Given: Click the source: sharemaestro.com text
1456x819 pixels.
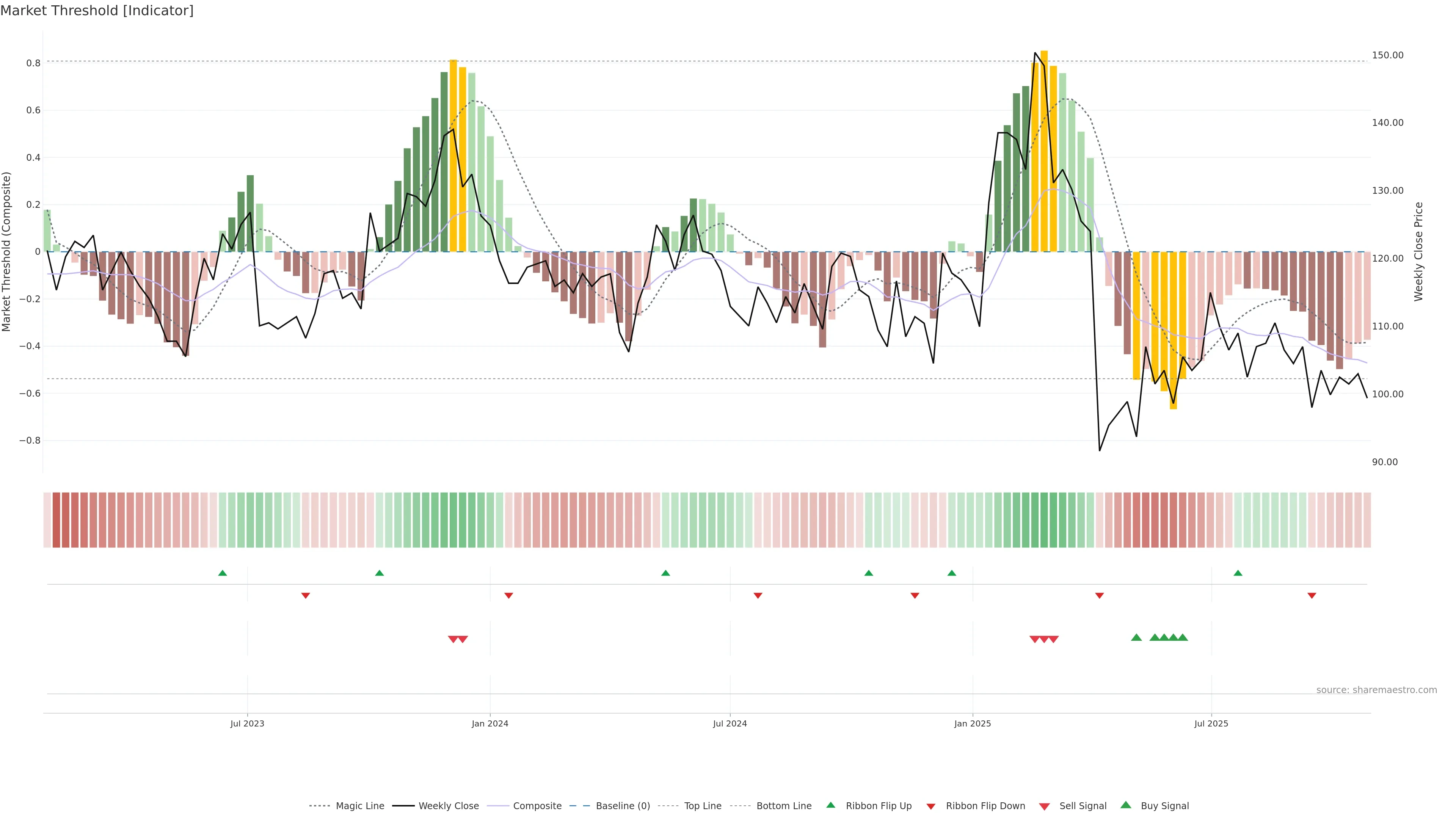Looking at the screenshot, I should click(1376, 690).
